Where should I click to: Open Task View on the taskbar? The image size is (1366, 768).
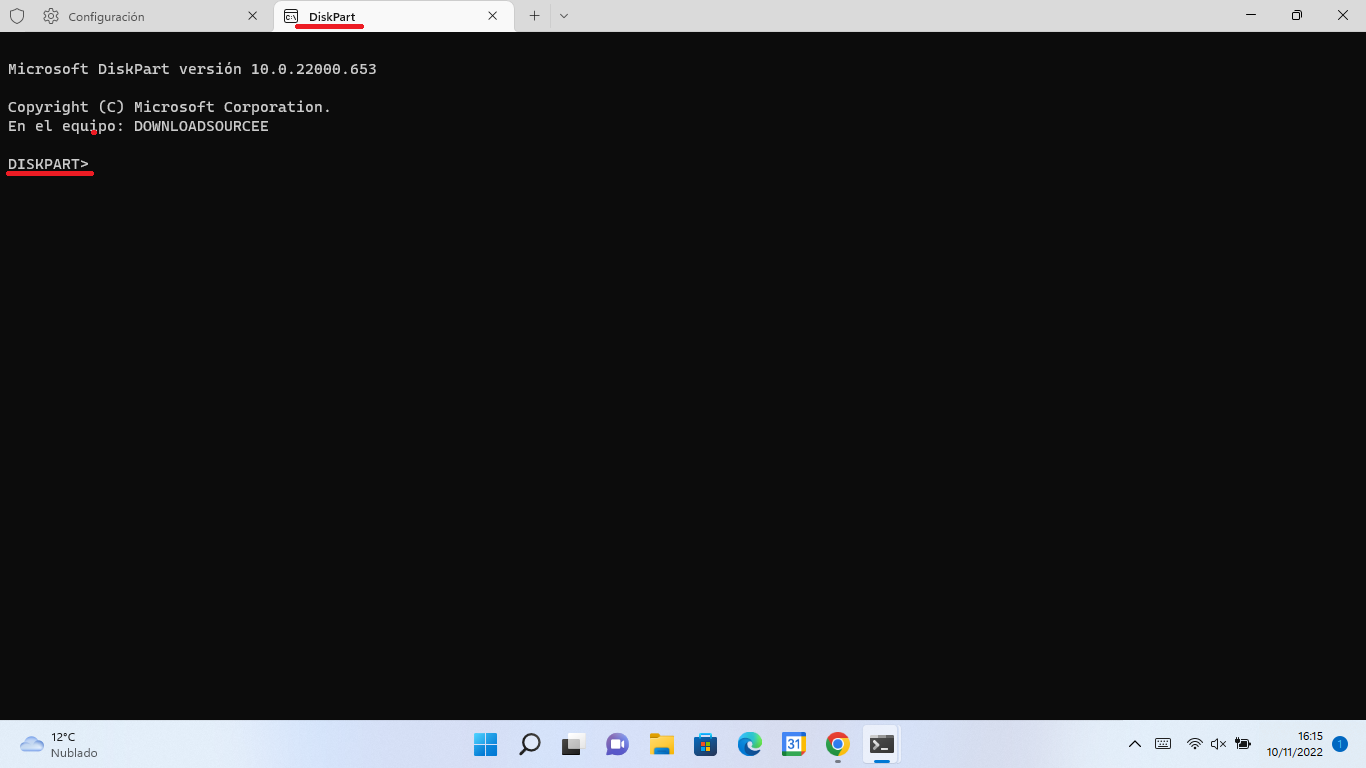[x=573, y=744]
